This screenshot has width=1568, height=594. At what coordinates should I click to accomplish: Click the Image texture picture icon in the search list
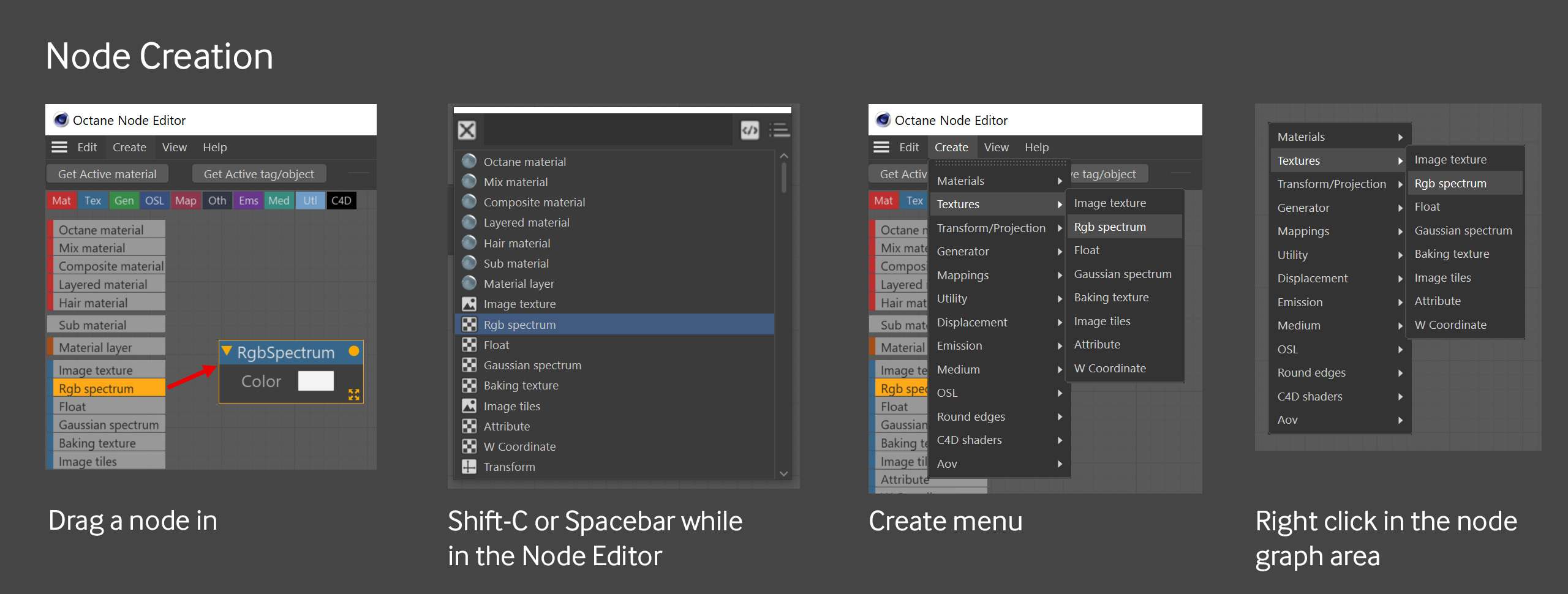tap(469, 304)
